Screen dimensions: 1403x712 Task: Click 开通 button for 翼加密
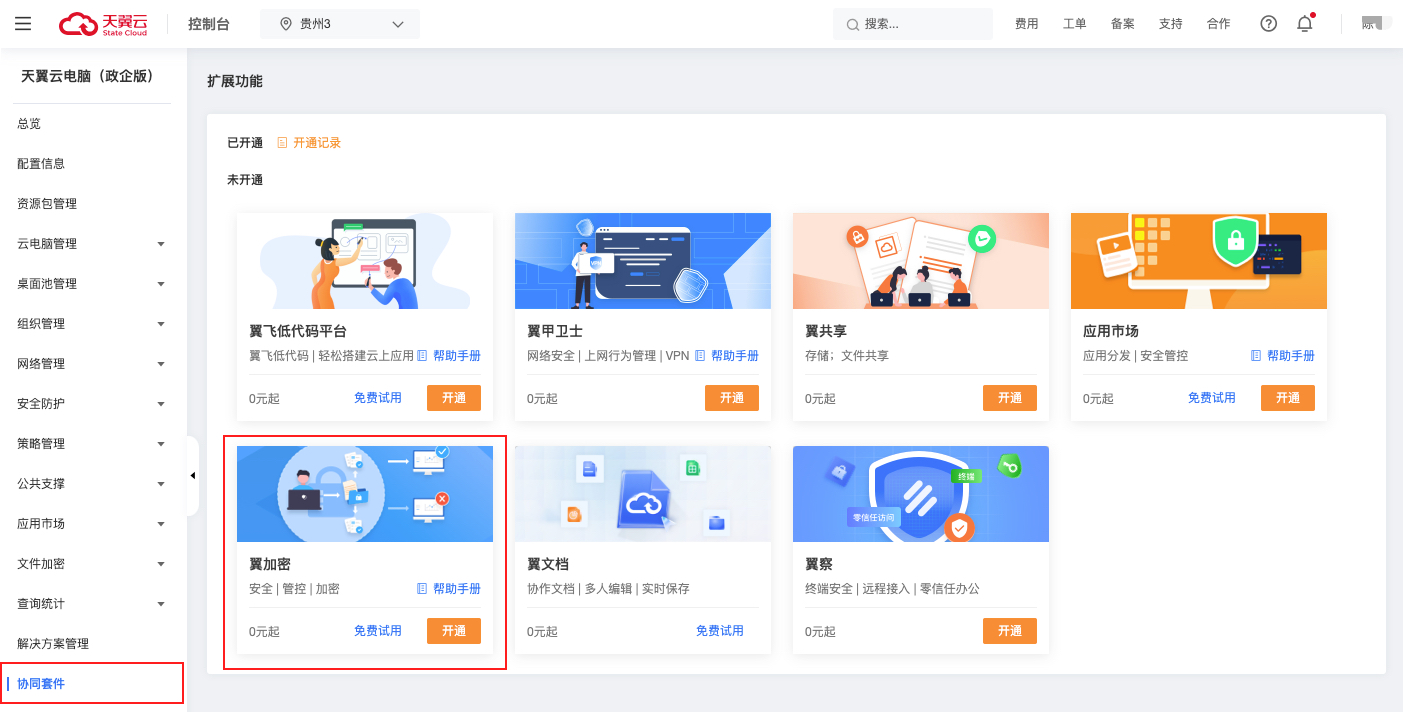pyautogui.click(x=454, y=631)
